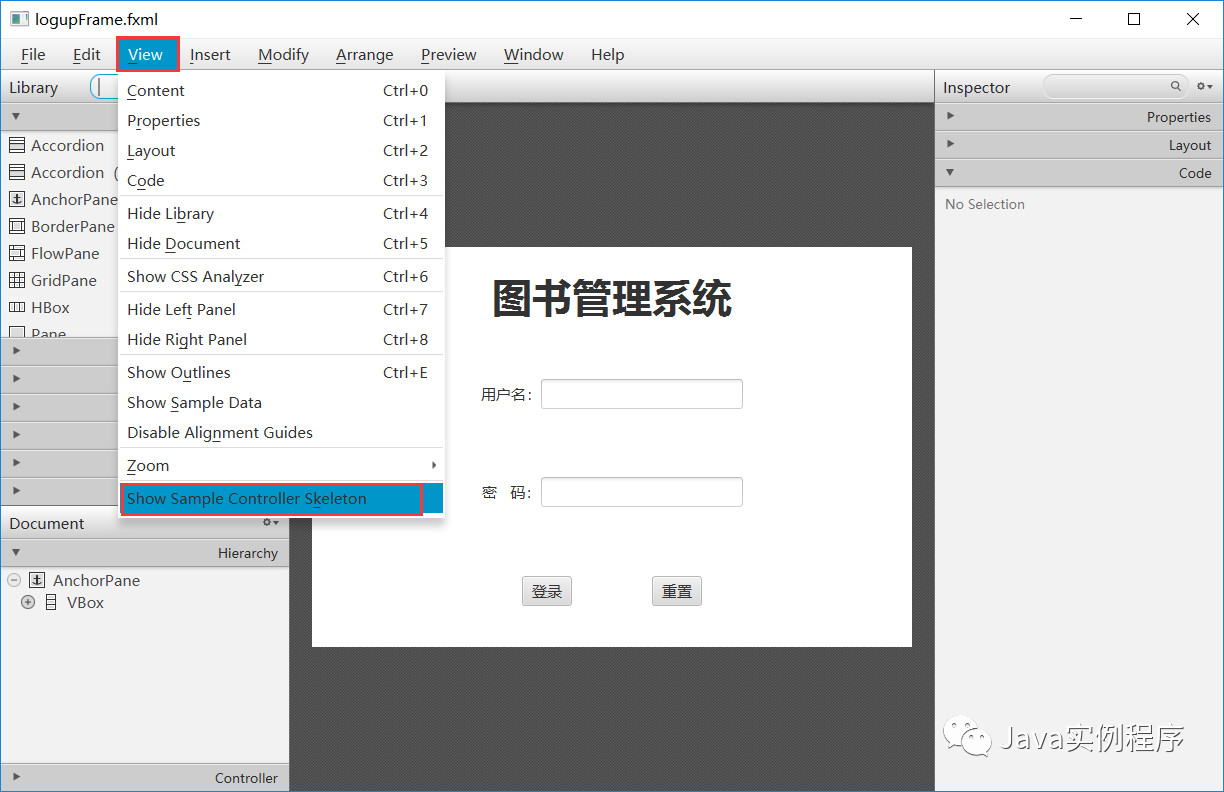Enable Show Outlines in View menu
Screen dimensions: 1224x792
click(178, 372)
